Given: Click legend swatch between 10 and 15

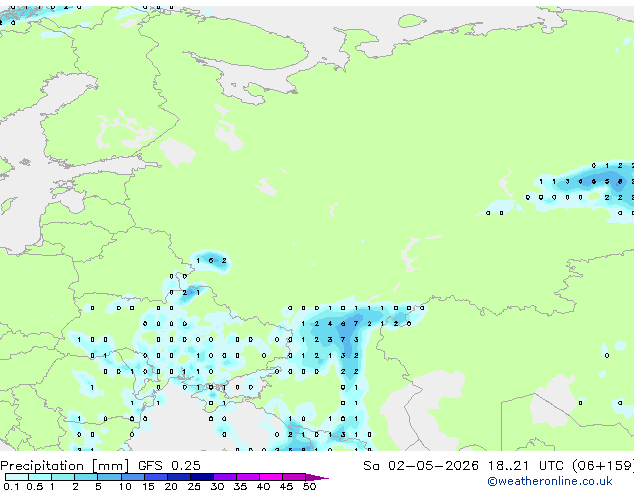Looking at the screenshot, I should click(x=132, y=477).
